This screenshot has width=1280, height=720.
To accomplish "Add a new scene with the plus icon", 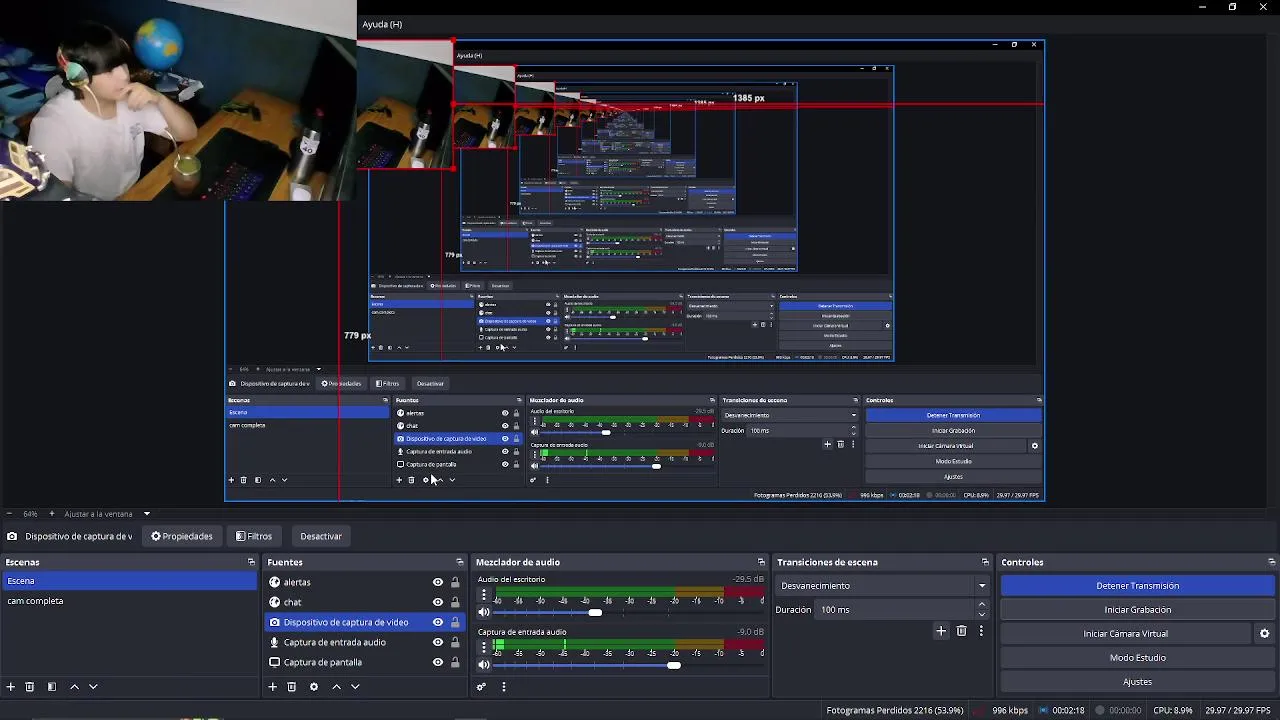I will (x=11, y=687).
